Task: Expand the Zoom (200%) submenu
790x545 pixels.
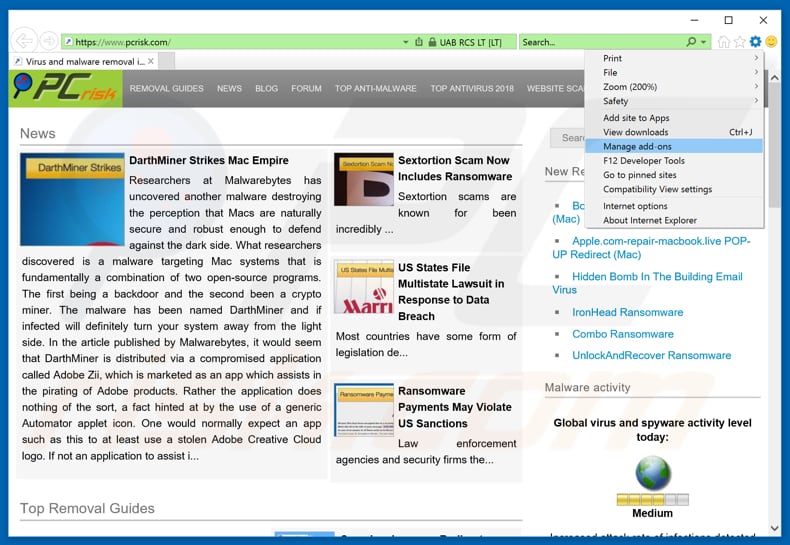Action: coord(674,87)
